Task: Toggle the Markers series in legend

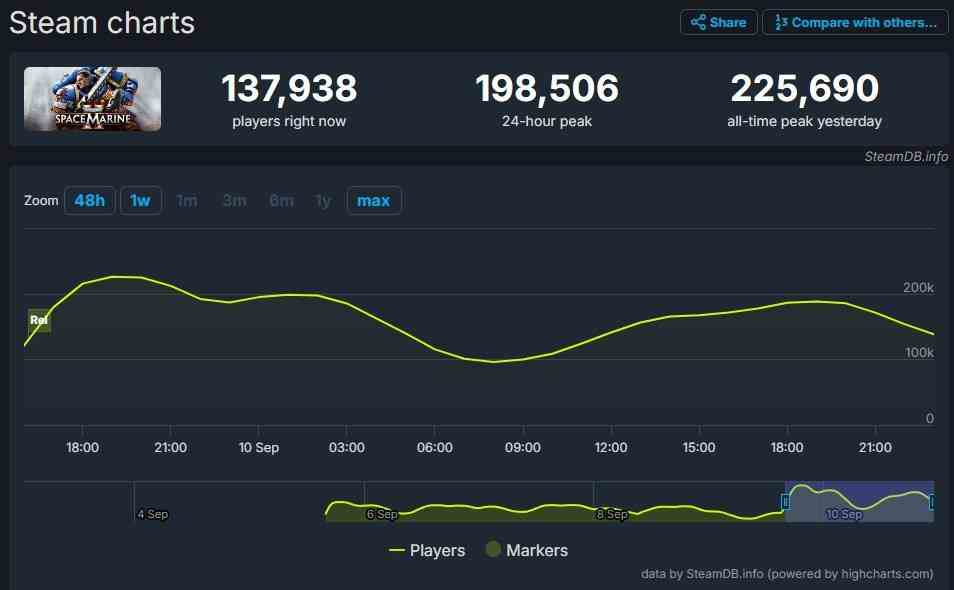Action: pyautogui.click(x=527, y=550)
